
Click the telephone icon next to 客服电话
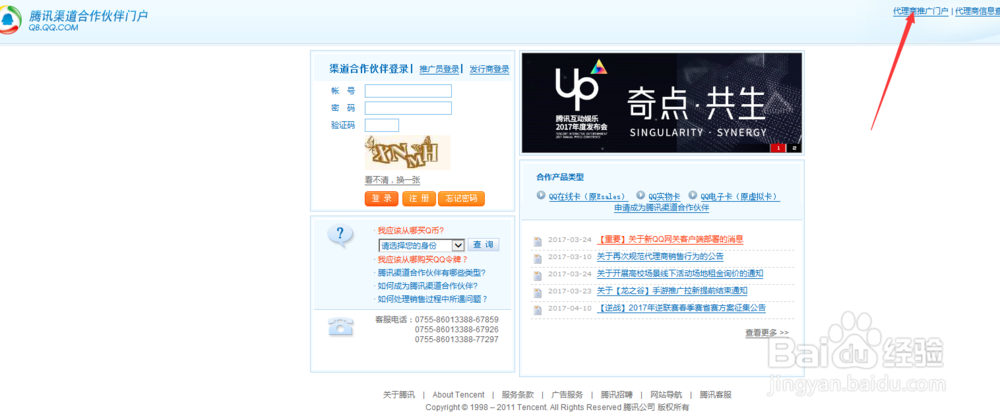pos(341,326)
